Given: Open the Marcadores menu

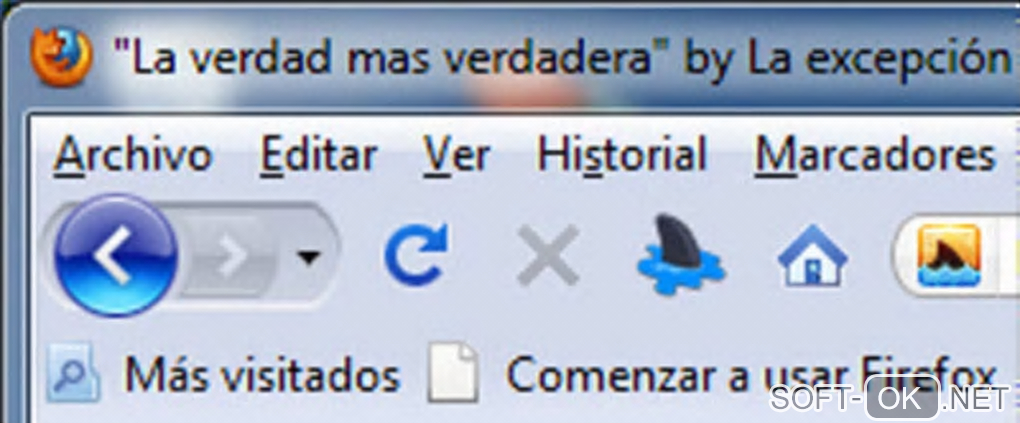Looking at the screenshot, I should tap(875, 156).
